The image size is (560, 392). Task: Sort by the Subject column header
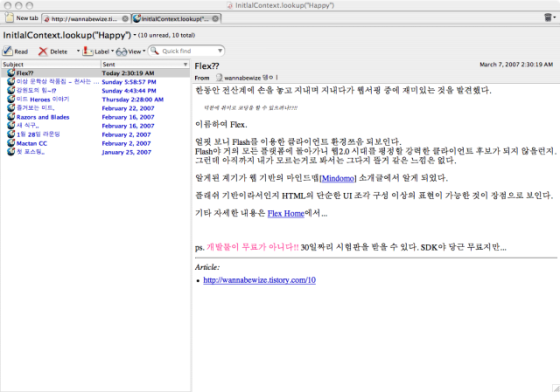point(51,64)
